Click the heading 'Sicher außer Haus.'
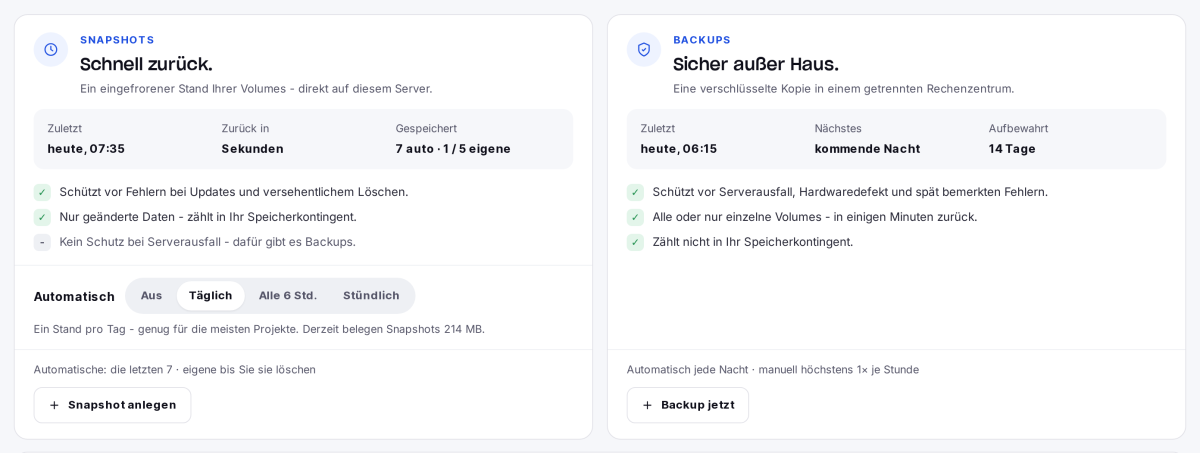This screenshot has height=453, width=1200. coord(756,64)
